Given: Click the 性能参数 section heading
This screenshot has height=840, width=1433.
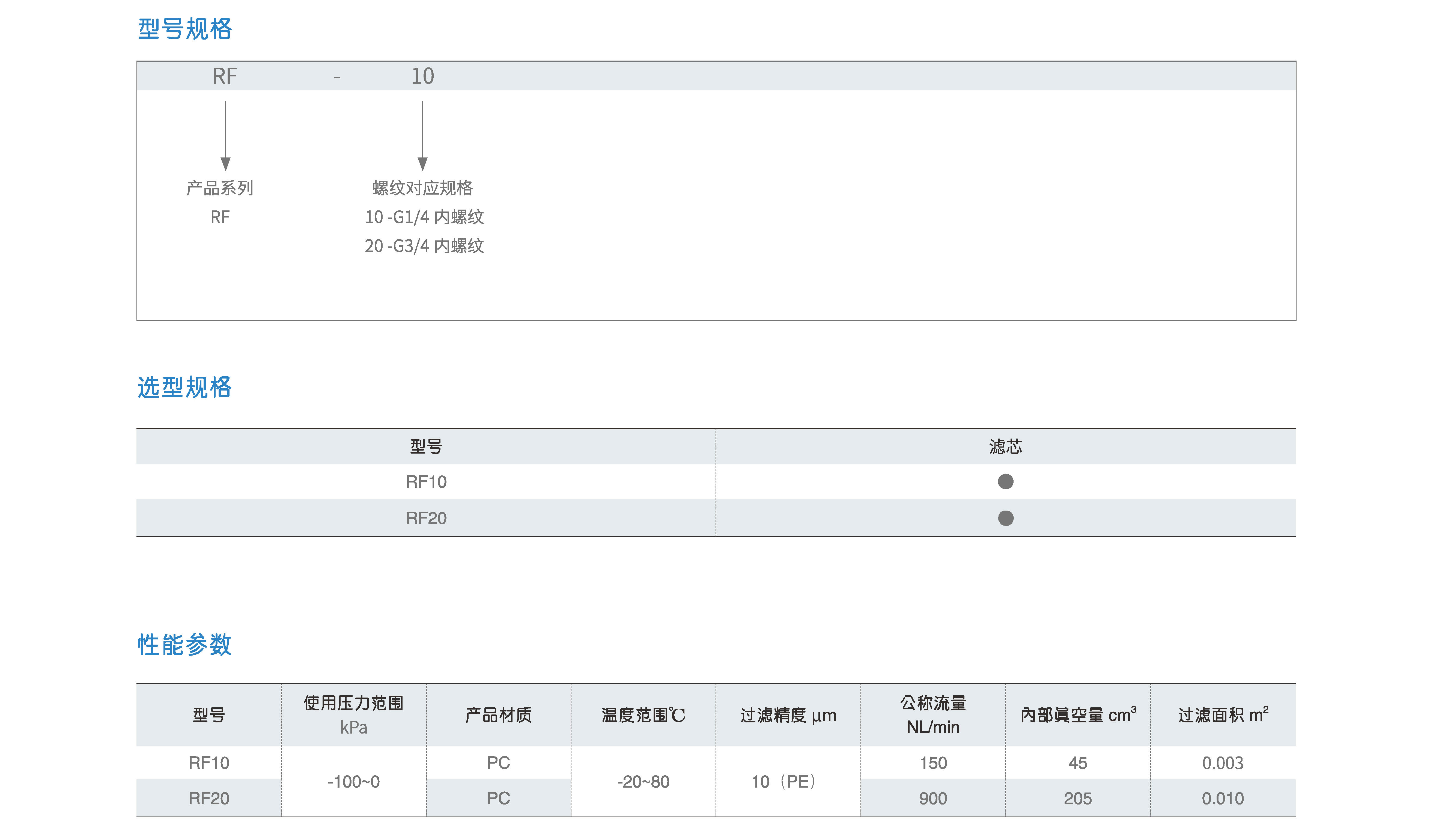Looking at the screenshot, I should point(185,644).
